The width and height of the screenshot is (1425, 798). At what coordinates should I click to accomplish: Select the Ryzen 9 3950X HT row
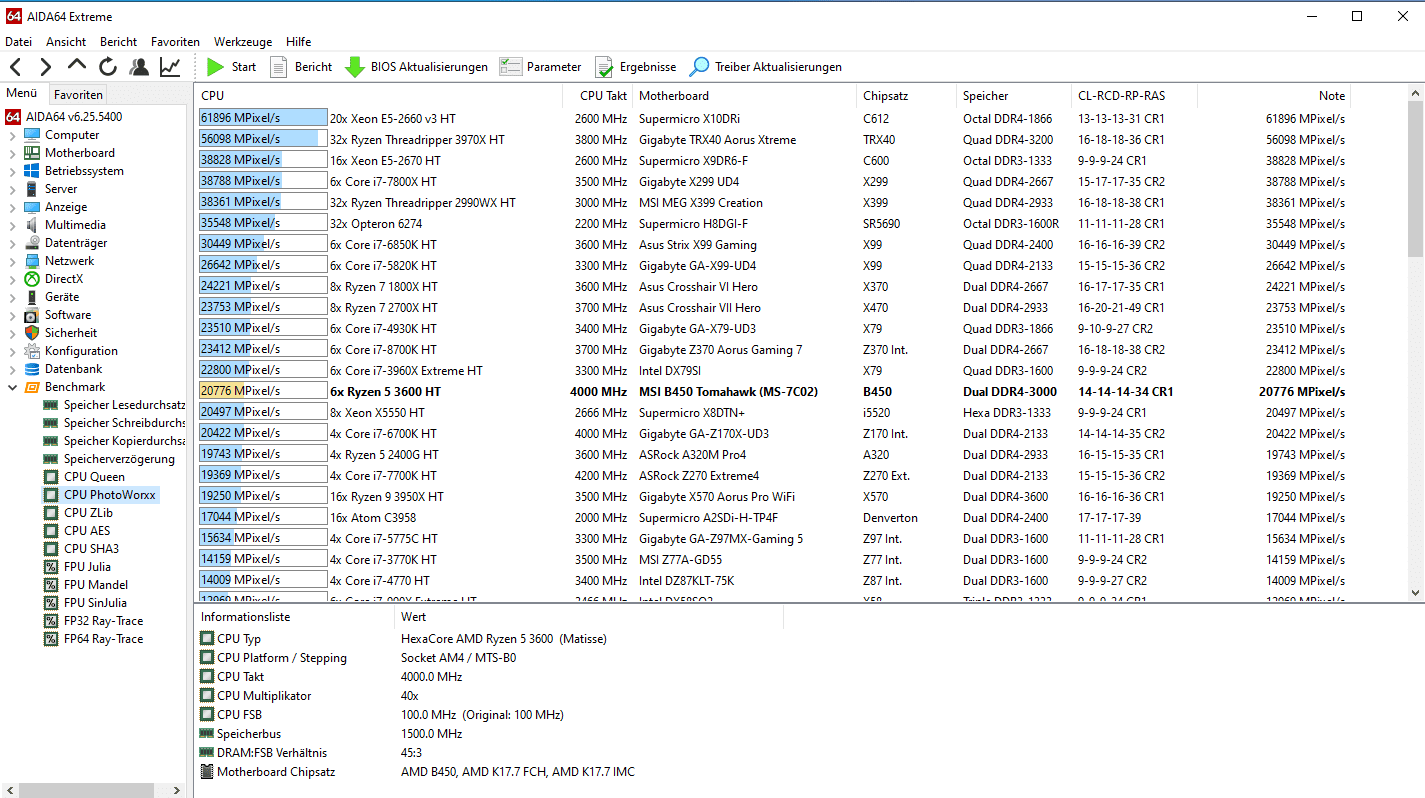click(773, 497)
